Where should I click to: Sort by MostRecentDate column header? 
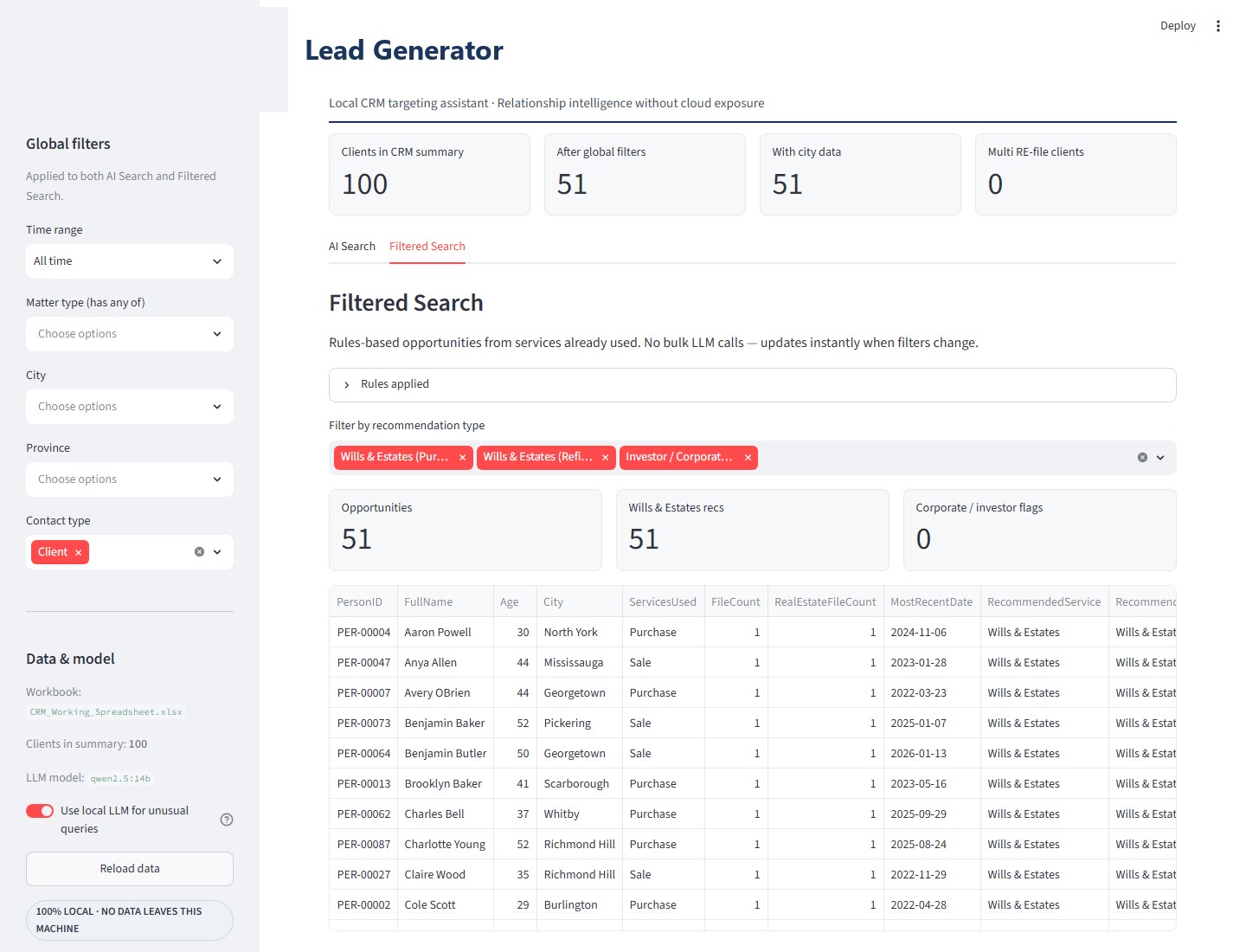[932, 602]
